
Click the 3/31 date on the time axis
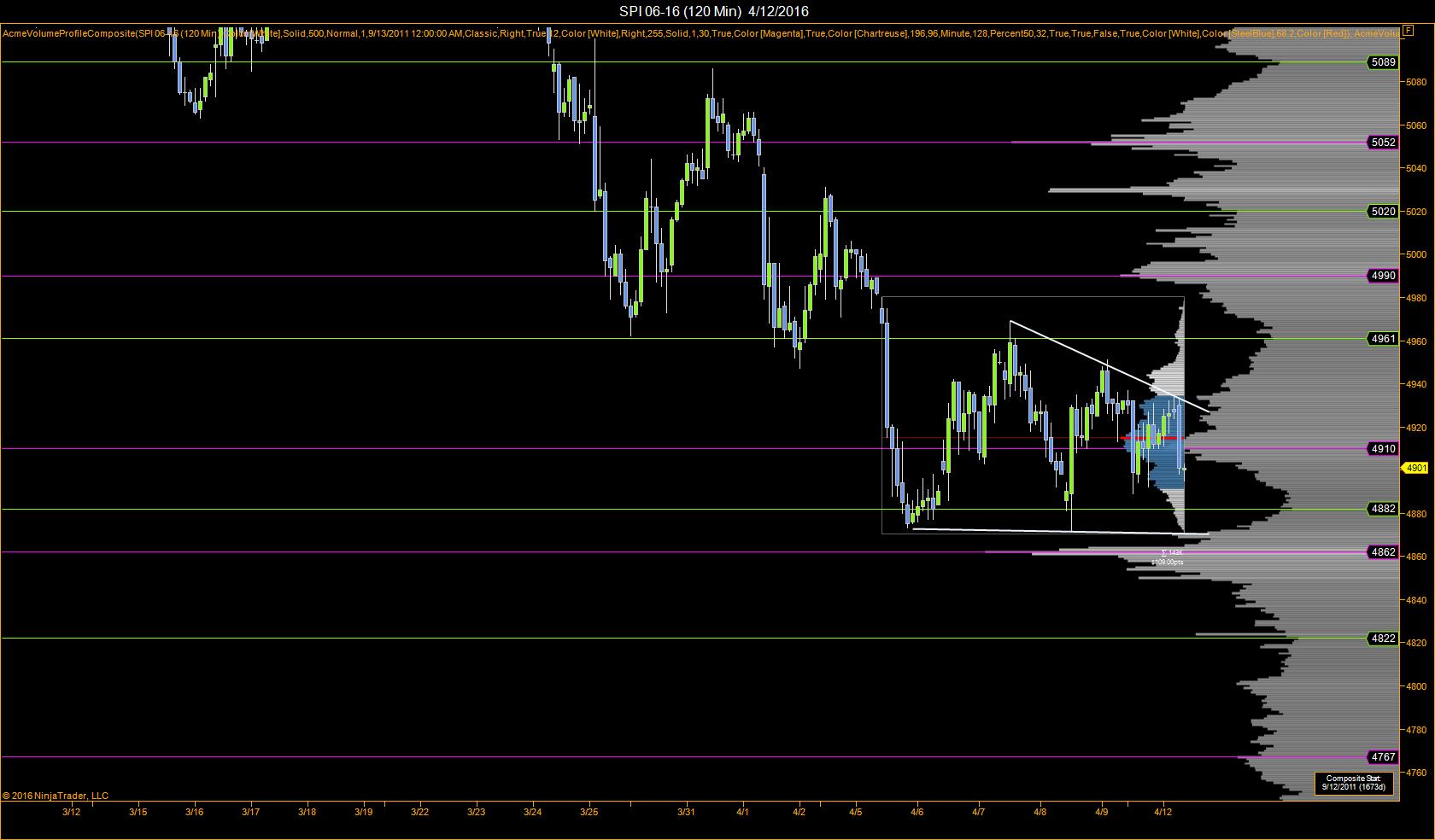[x=686, y=812]
